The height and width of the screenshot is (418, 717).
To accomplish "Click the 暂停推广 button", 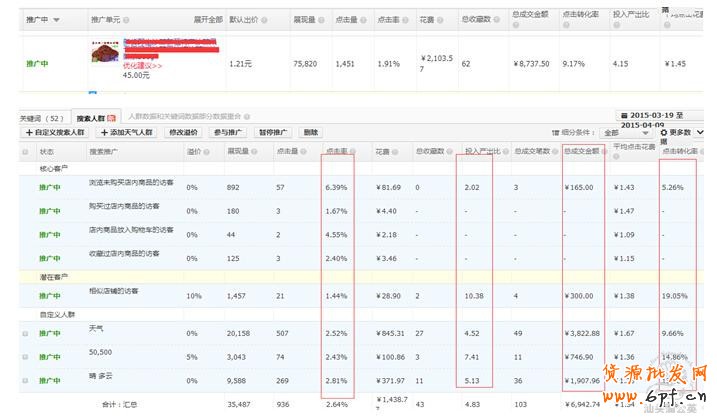I will point(272,132).
